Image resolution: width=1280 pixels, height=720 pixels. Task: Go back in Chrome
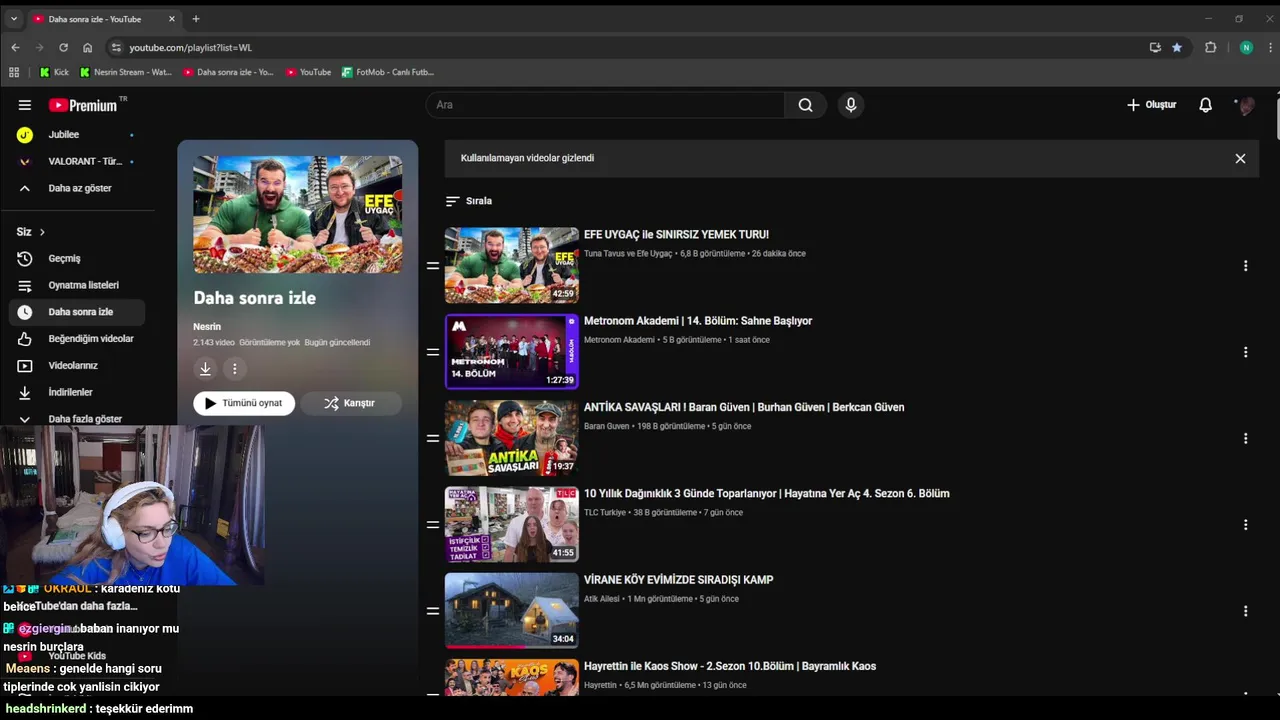[15, 47]
